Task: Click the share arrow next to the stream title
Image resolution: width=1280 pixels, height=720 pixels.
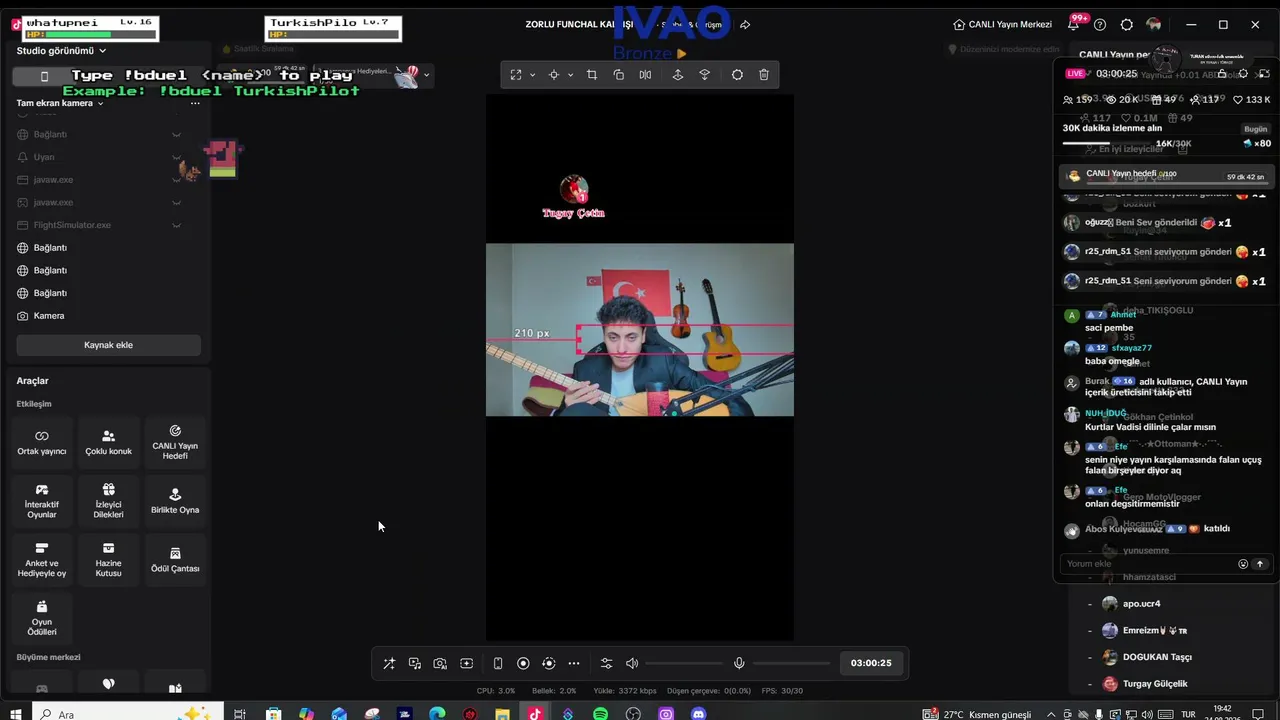Action: coord(745,25)
